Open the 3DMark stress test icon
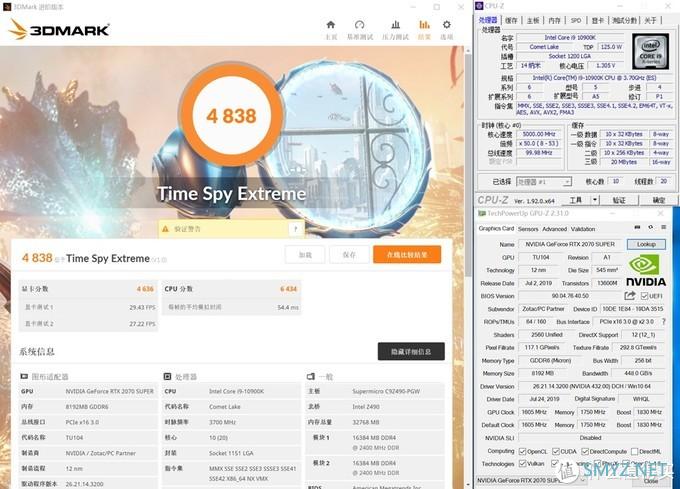This screenshot has height=489, width=680. [x=396, y=25]
